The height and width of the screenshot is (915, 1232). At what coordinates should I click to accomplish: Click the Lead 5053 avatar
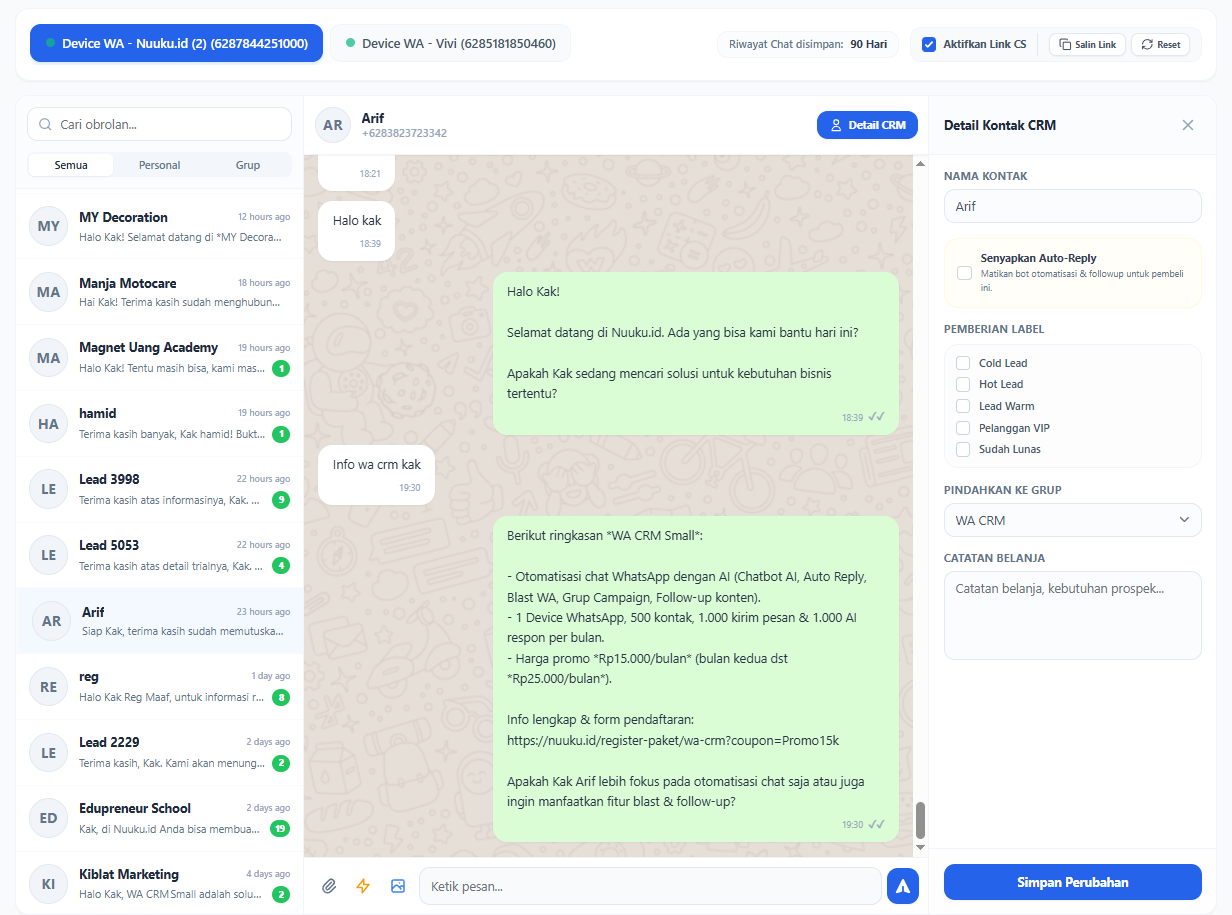(x=49, y=555)
